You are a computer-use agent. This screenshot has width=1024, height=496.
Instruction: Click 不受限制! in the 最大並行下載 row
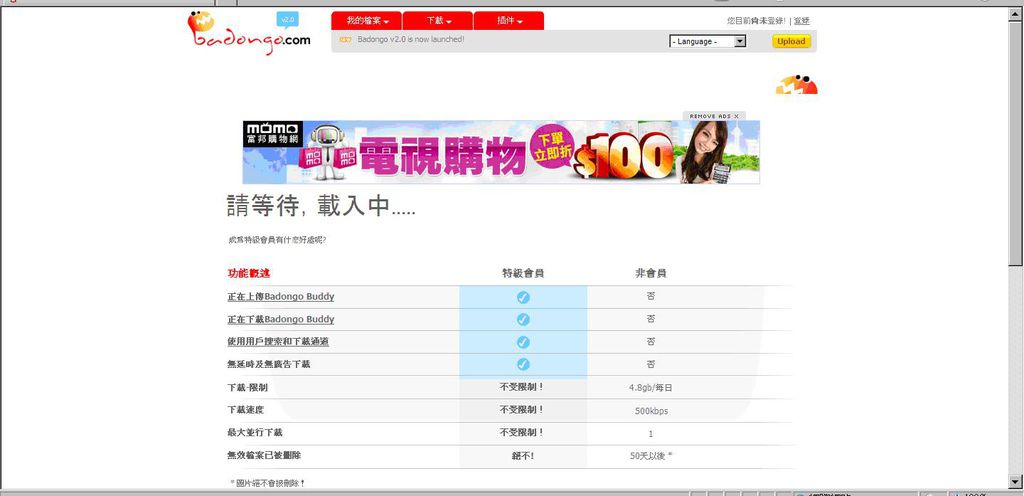click(522, 432)
